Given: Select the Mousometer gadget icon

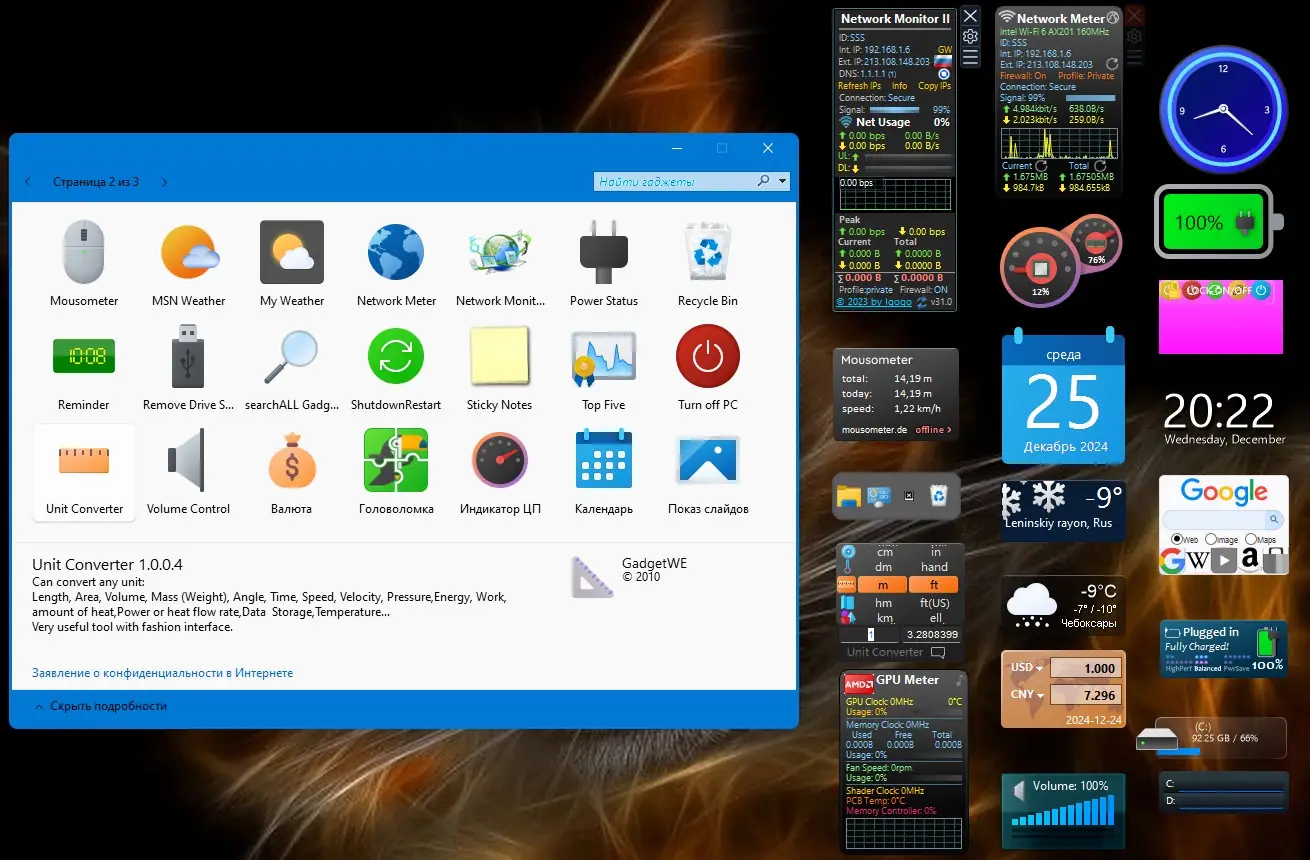Looking at the screenshot, I should pyautogui.click(x=84, y=252).
